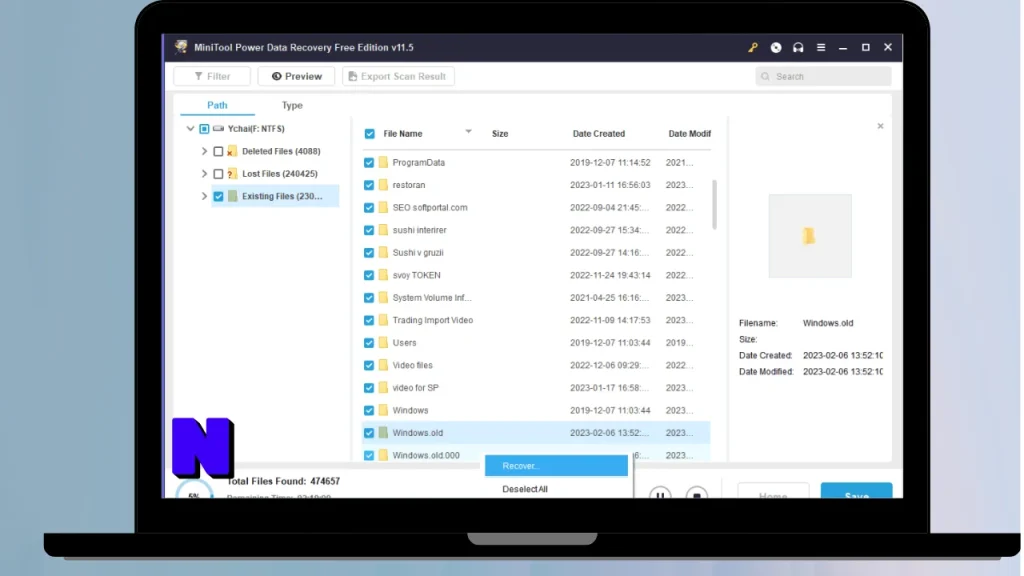Expand the Existing Files node

(204, 196)
